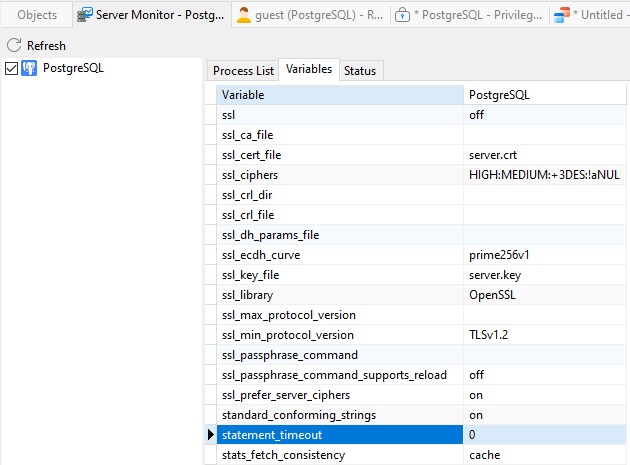Select the ssl_key_file variable
630x465 pixels.
(x=340, y=275)
